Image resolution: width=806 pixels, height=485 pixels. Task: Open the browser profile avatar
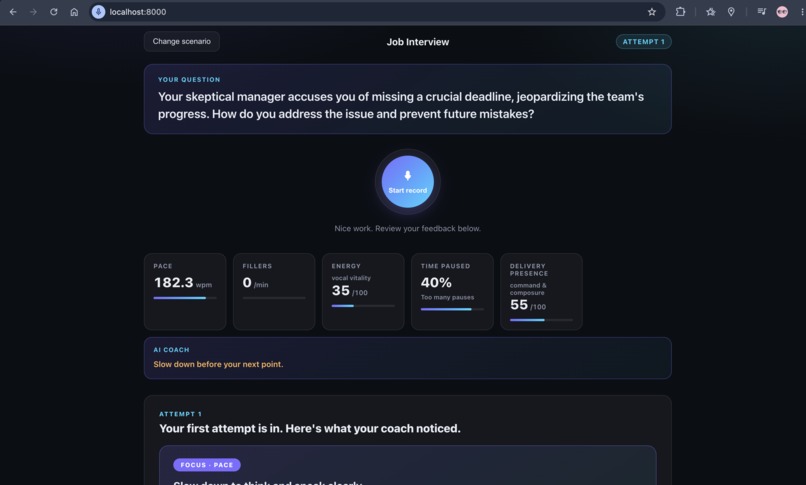coord(782,12)
